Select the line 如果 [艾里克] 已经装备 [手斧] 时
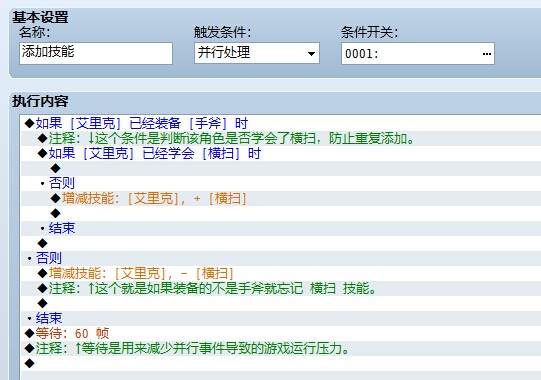This screenshot has height=380, width=541. coord(281,123)
